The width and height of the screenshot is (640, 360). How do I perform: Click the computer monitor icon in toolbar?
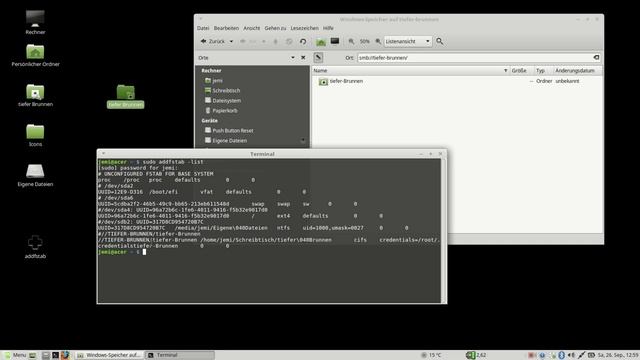pyautogui.click(x=335, y=41)
